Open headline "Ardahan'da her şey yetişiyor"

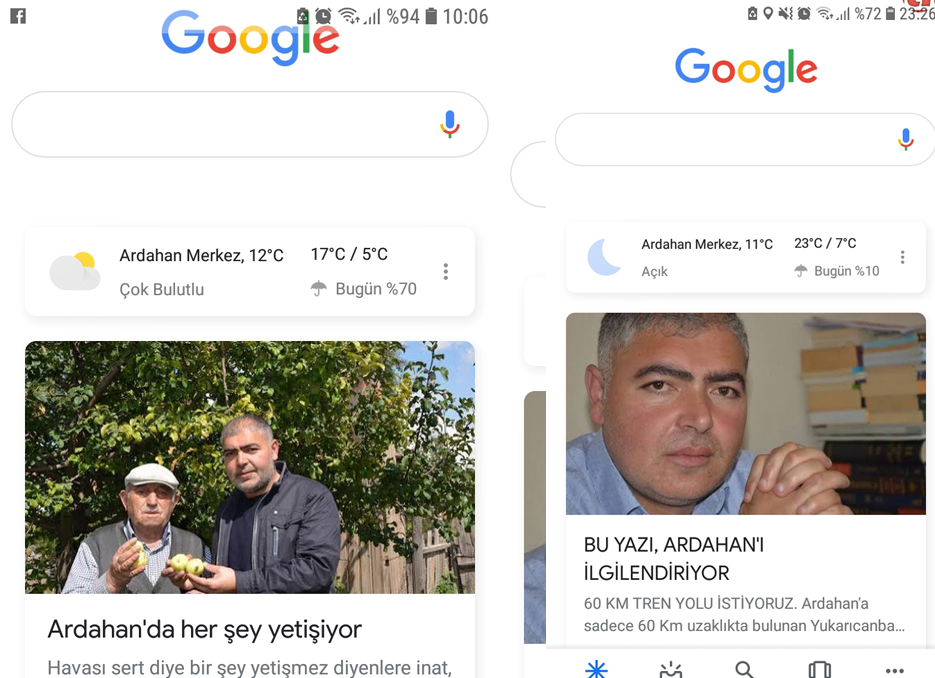pyautogui.click(x=205, y=630)
